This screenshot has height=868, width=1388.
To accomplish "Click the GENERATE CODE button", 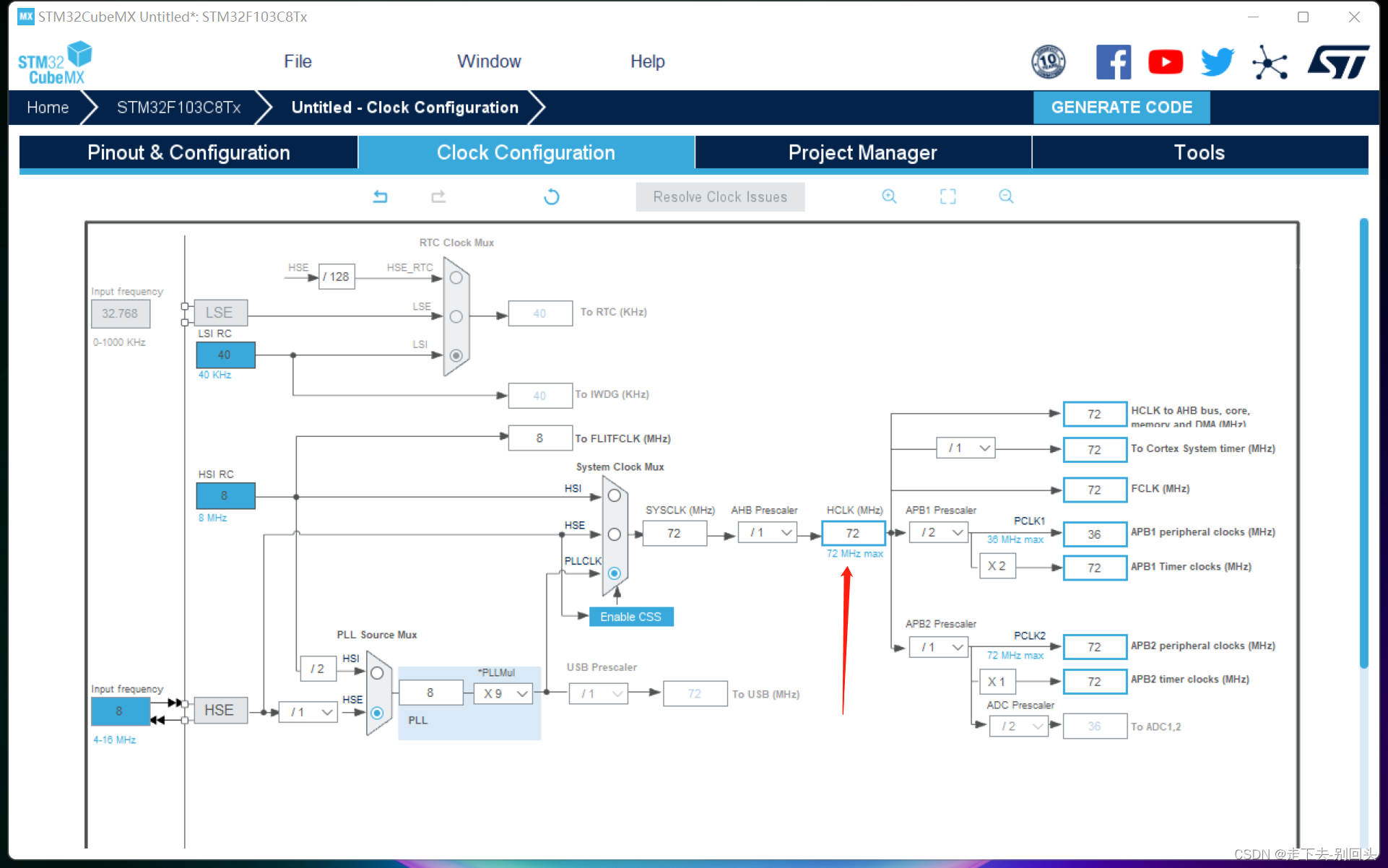I will point(1121,108).
